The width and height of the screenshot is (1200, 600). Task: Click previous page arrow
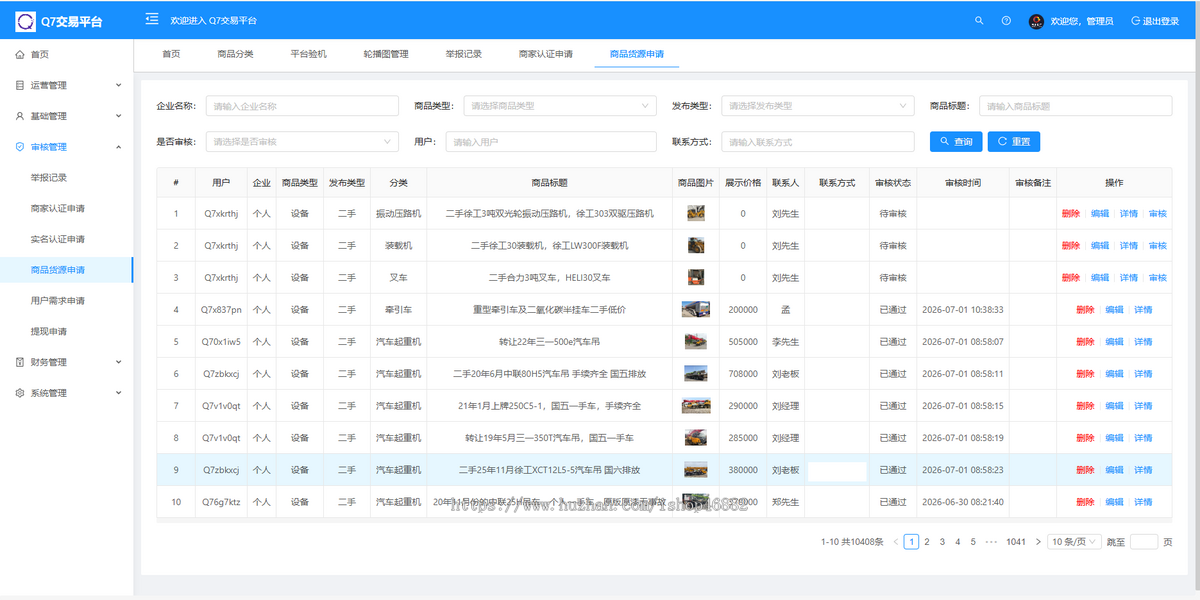tap(896, 541)
